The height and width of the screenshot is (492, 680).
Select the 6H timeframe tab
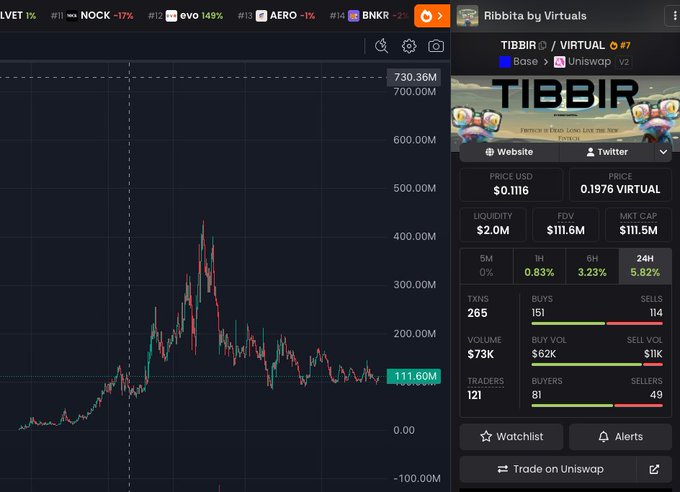[592, 266]
